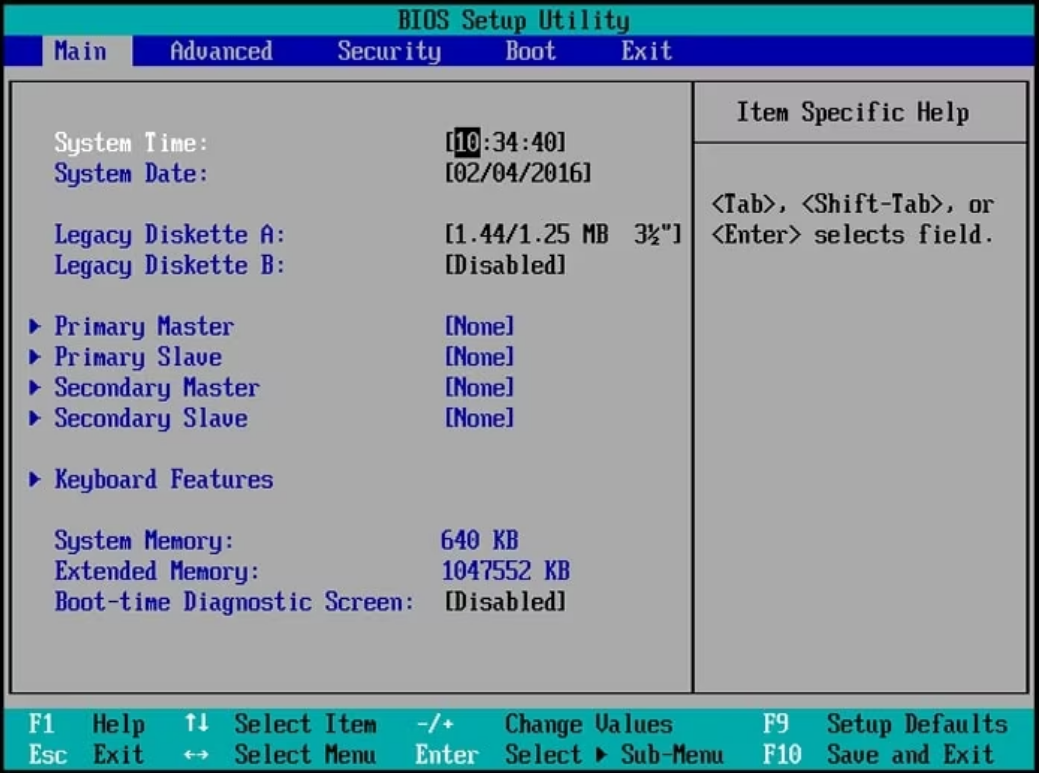Click the 1047552 KB value
1039x773 pixels.
click(x=506, y=570)
